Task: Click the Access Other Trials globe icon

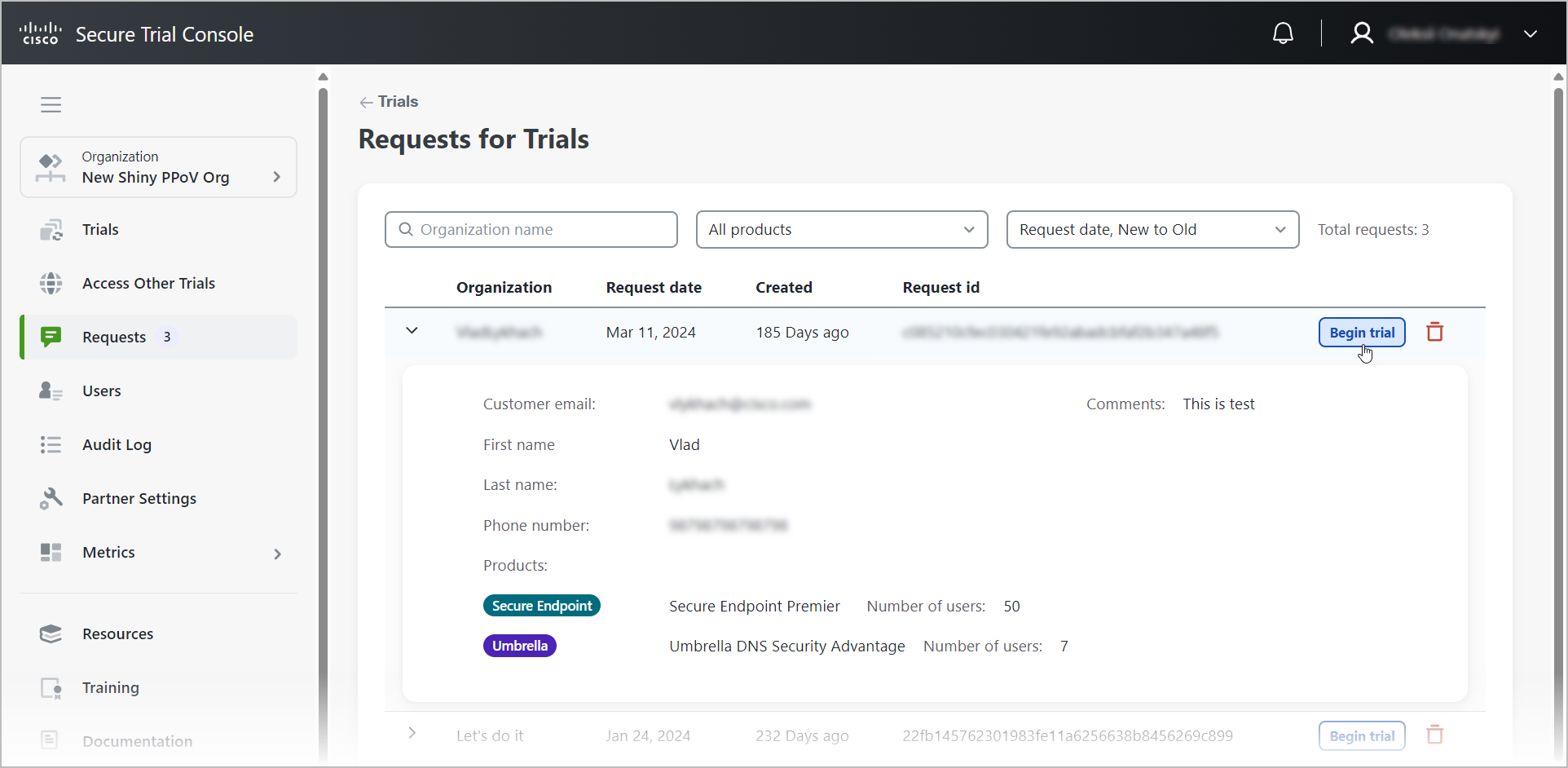Action: pos(51,284)
